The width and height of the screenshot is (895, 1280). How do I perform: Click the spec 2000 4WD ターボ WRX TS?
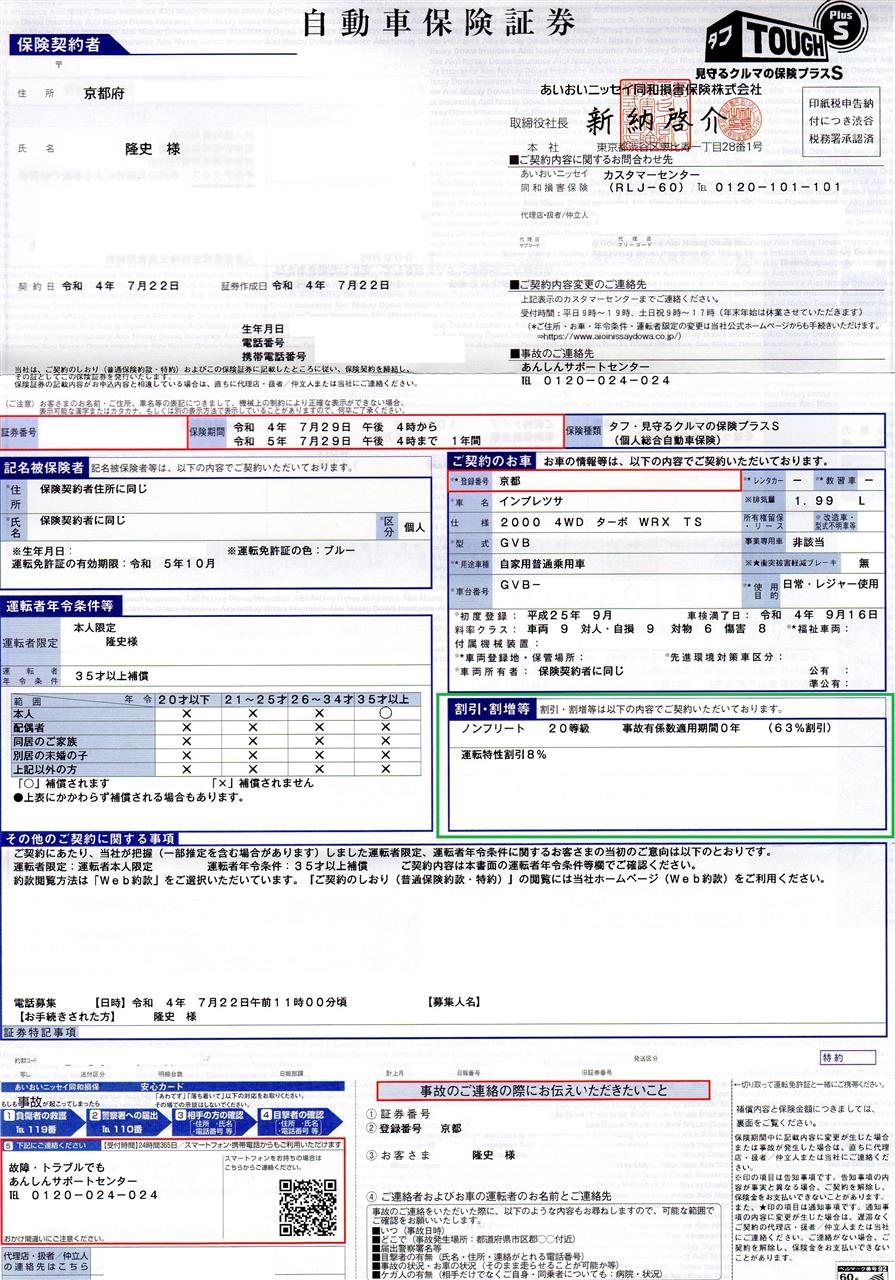click(601, 523)
